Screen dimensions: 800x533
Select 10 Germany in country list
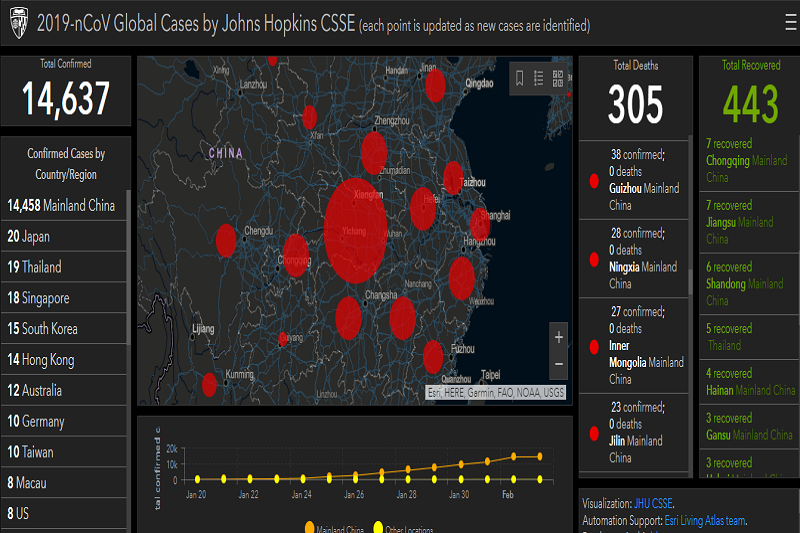(x=63, y=421)
